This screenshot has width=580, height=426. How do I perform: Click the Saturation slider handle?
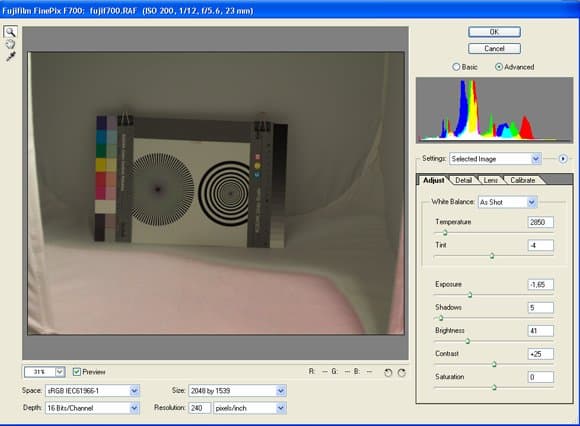pyautogui.click(x=494, y=387)
